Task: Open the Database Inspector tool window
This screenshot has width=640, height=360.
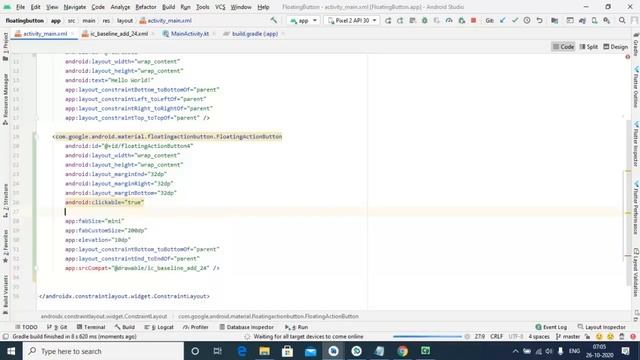Action: click(246, 327)
